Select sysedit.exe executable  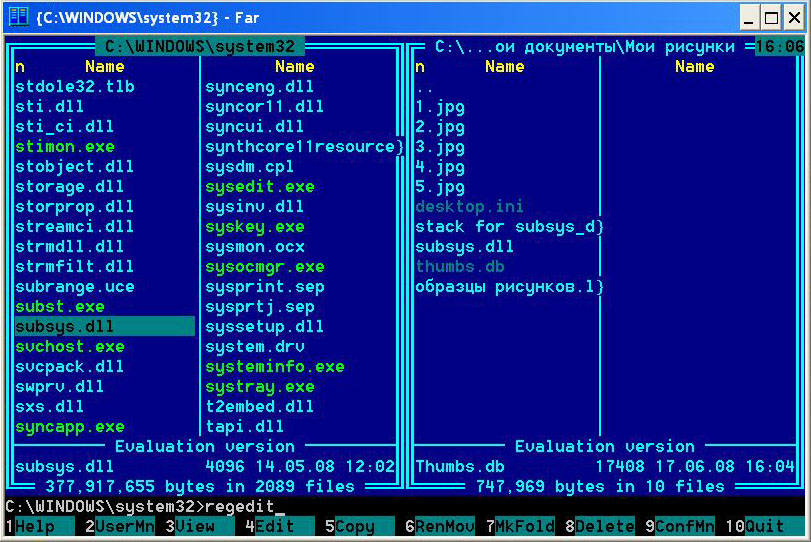(260, 187)
